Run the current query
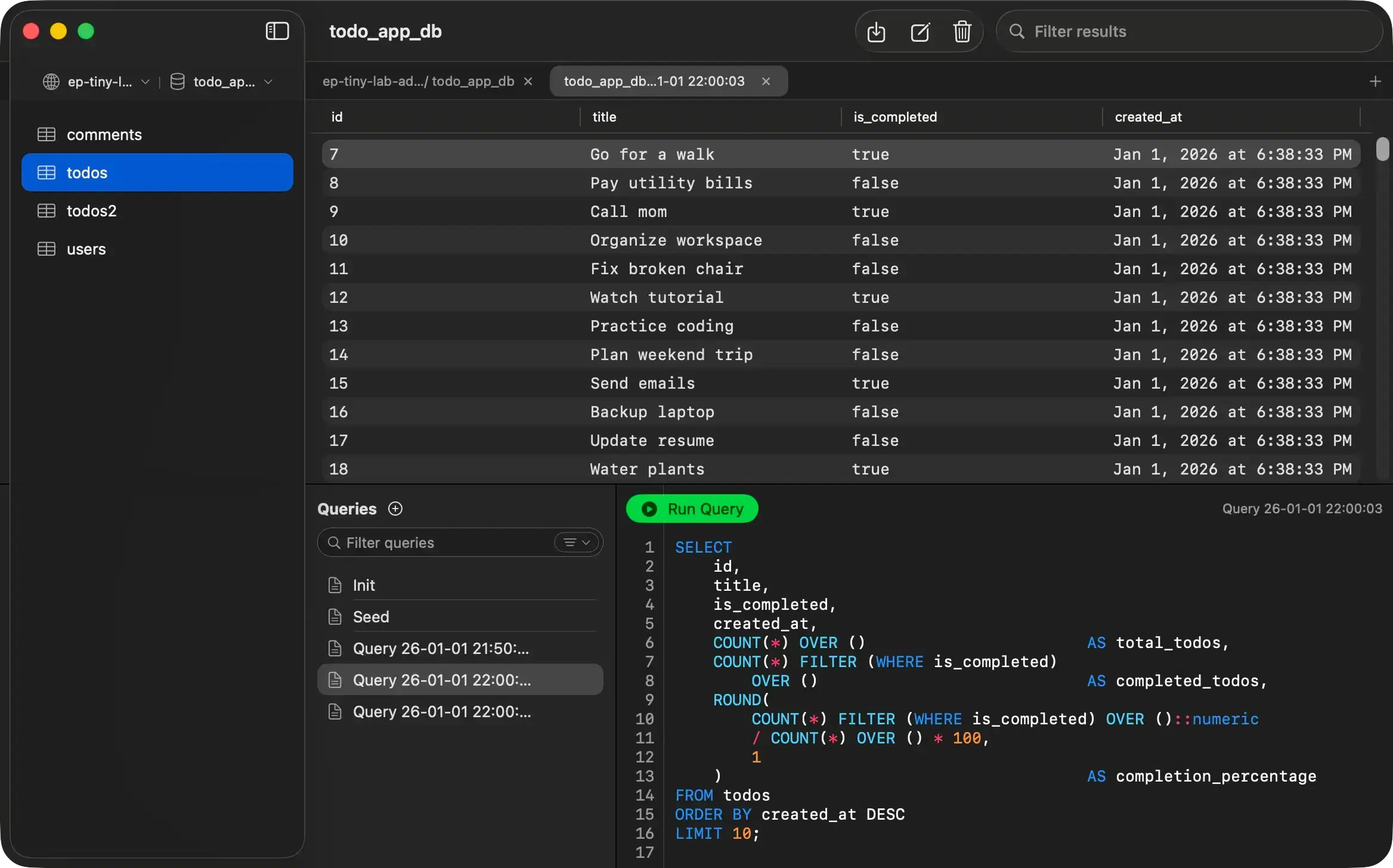 pyautogui.click(x=692, y=509)
